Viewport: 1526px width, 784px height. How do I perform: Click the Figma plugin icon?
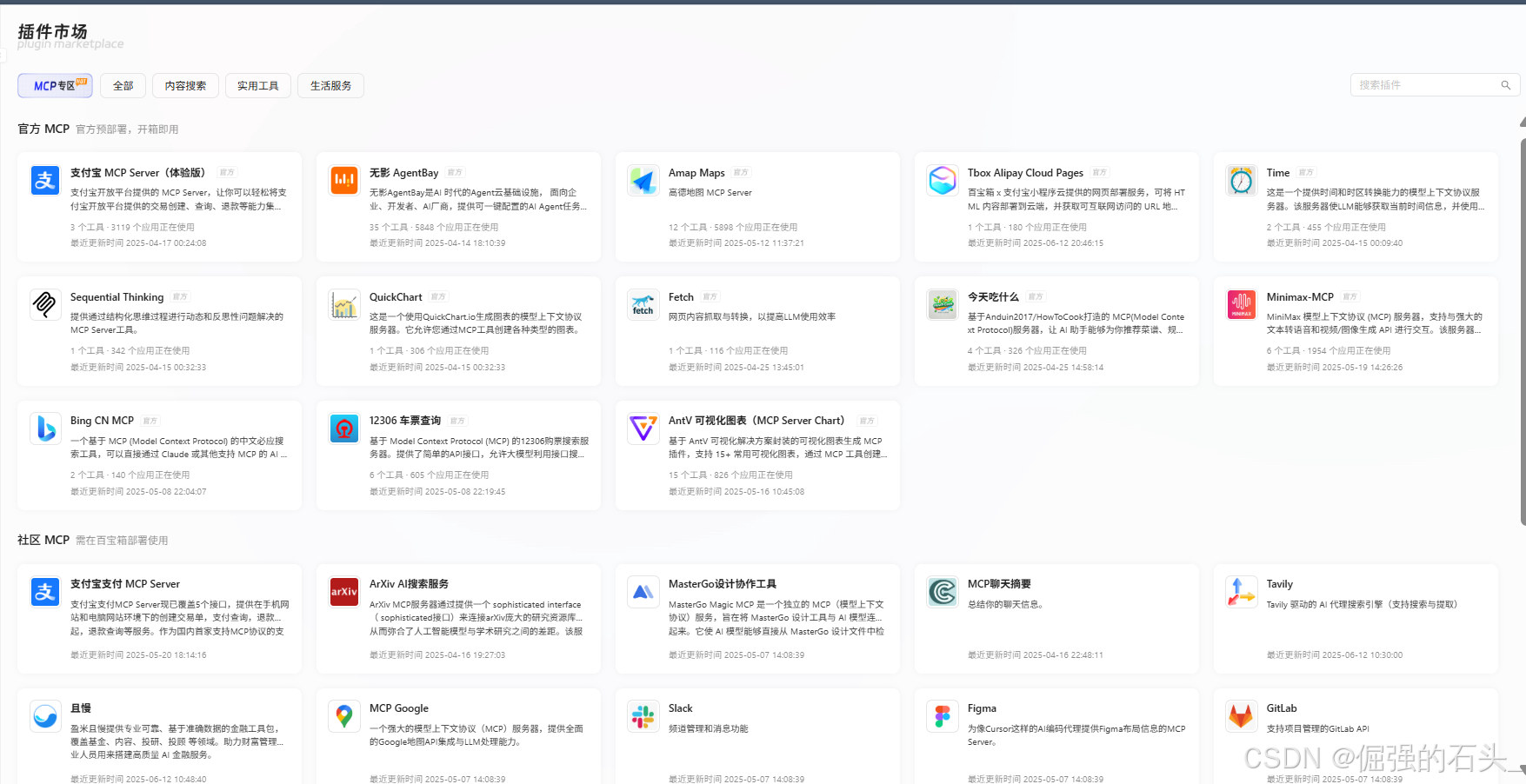pyautogui.click(x=943, y=716)
